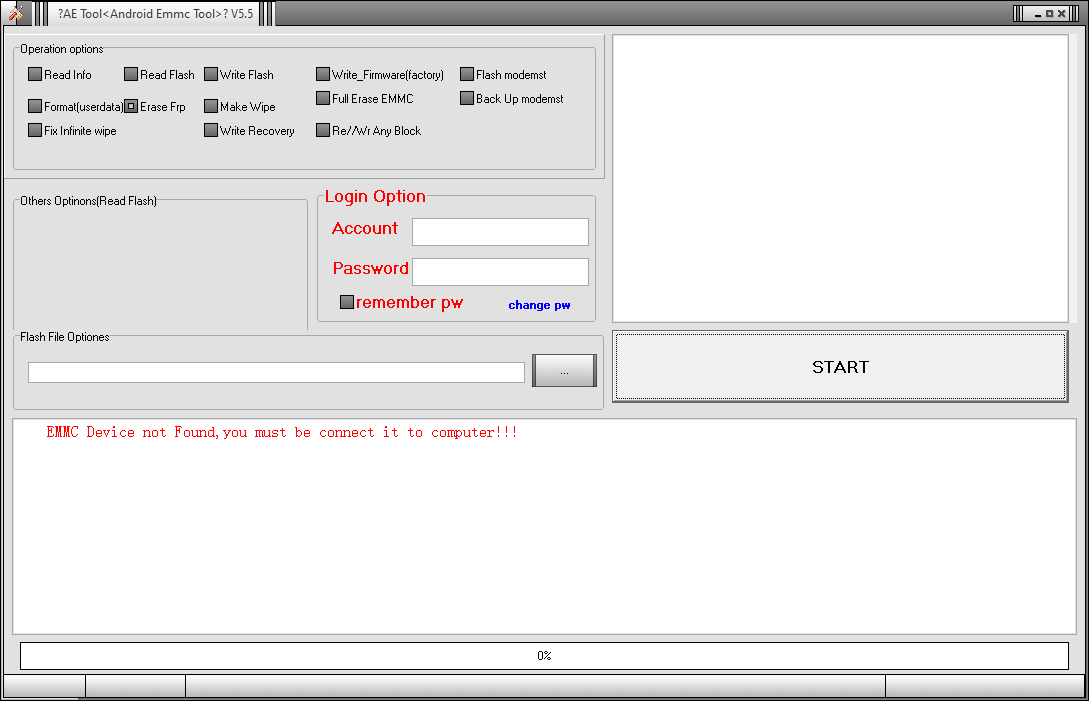Viewport: 1089px width, 701px height.
Task: Click the Account input field
Action: tap(499, 231)
